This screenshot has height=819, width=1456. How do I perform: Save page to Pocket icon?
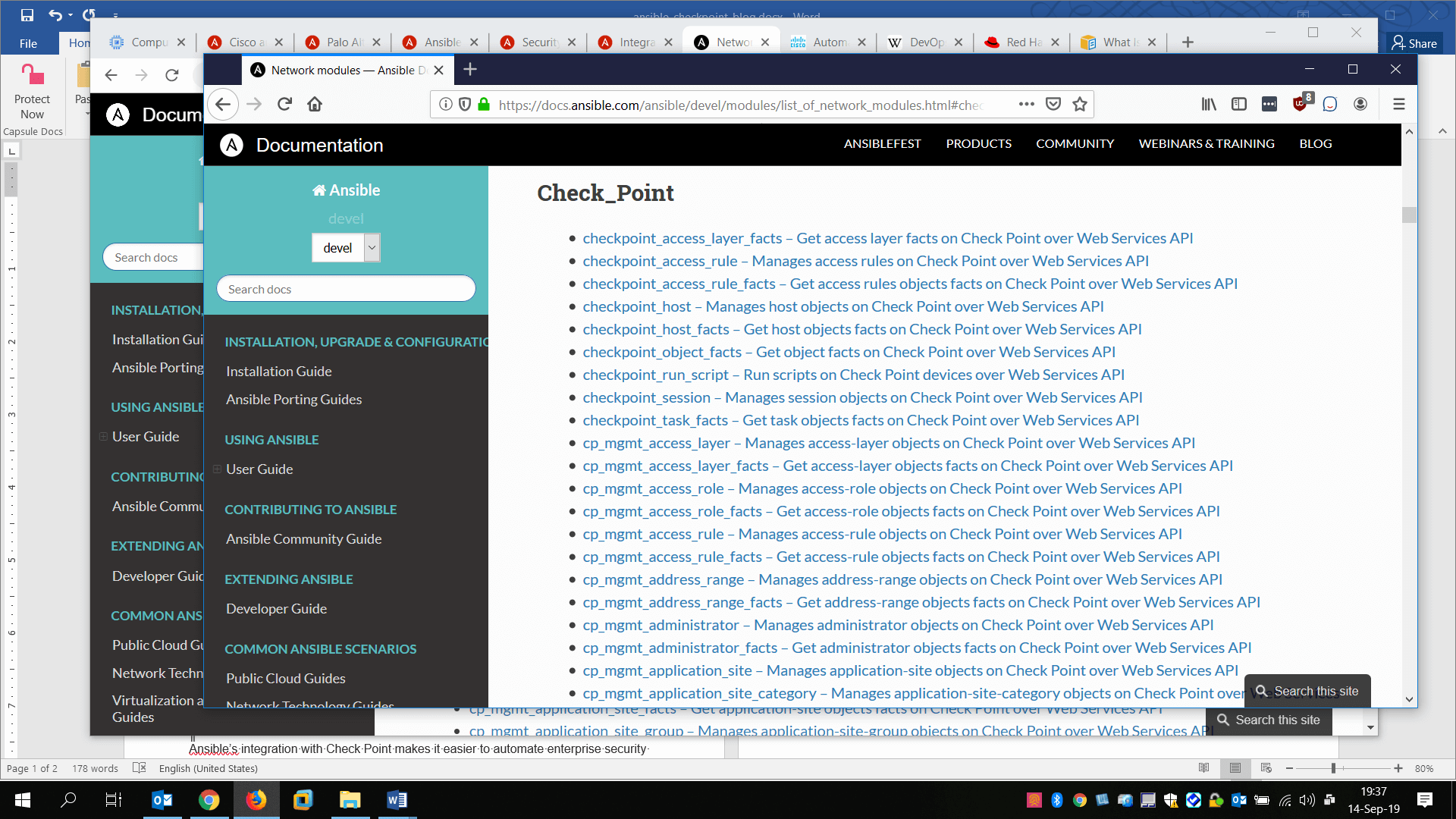point(1053,105)
